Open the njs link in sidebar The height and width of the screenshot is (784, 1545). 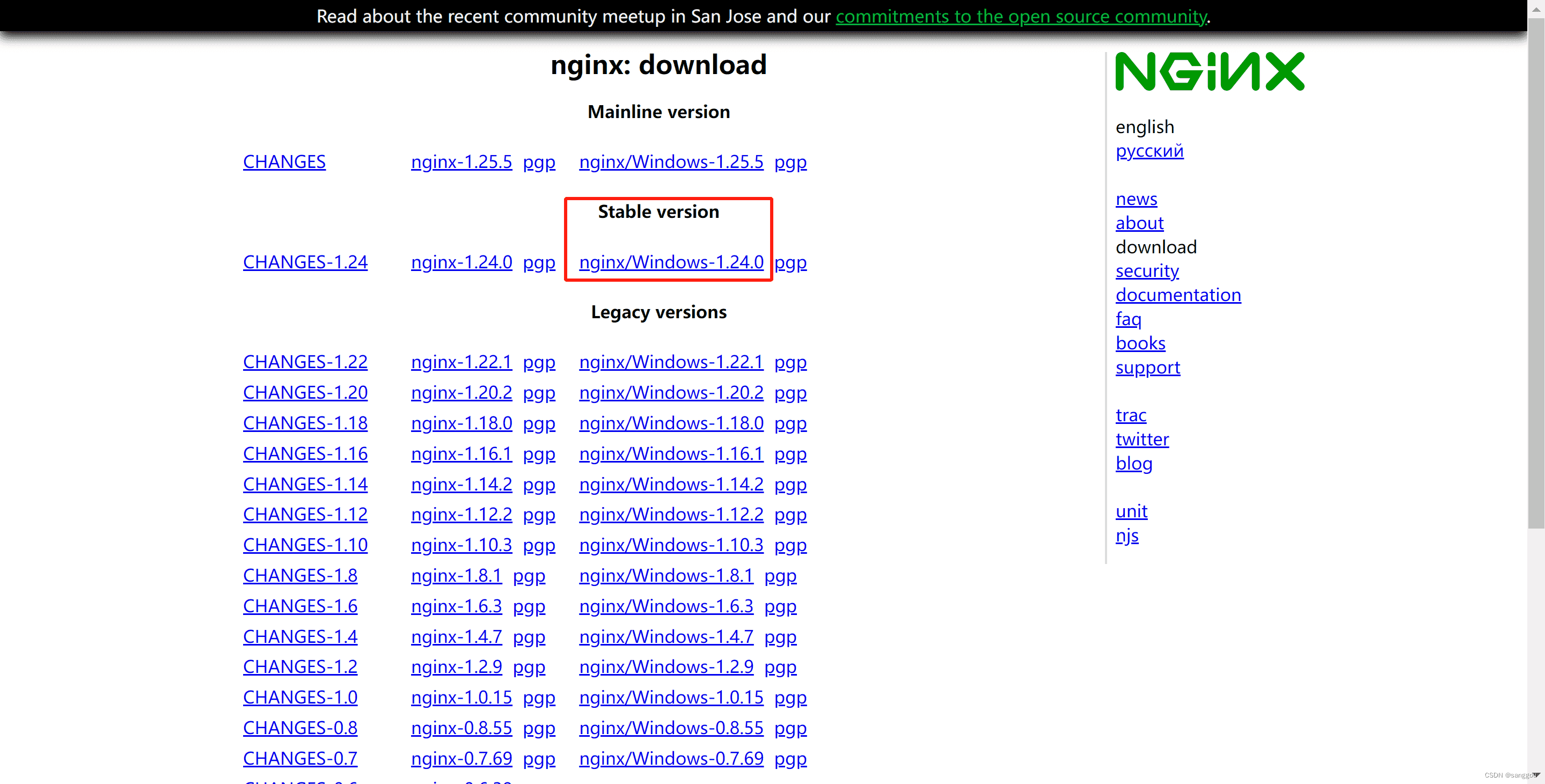(x=1127, y=535)
